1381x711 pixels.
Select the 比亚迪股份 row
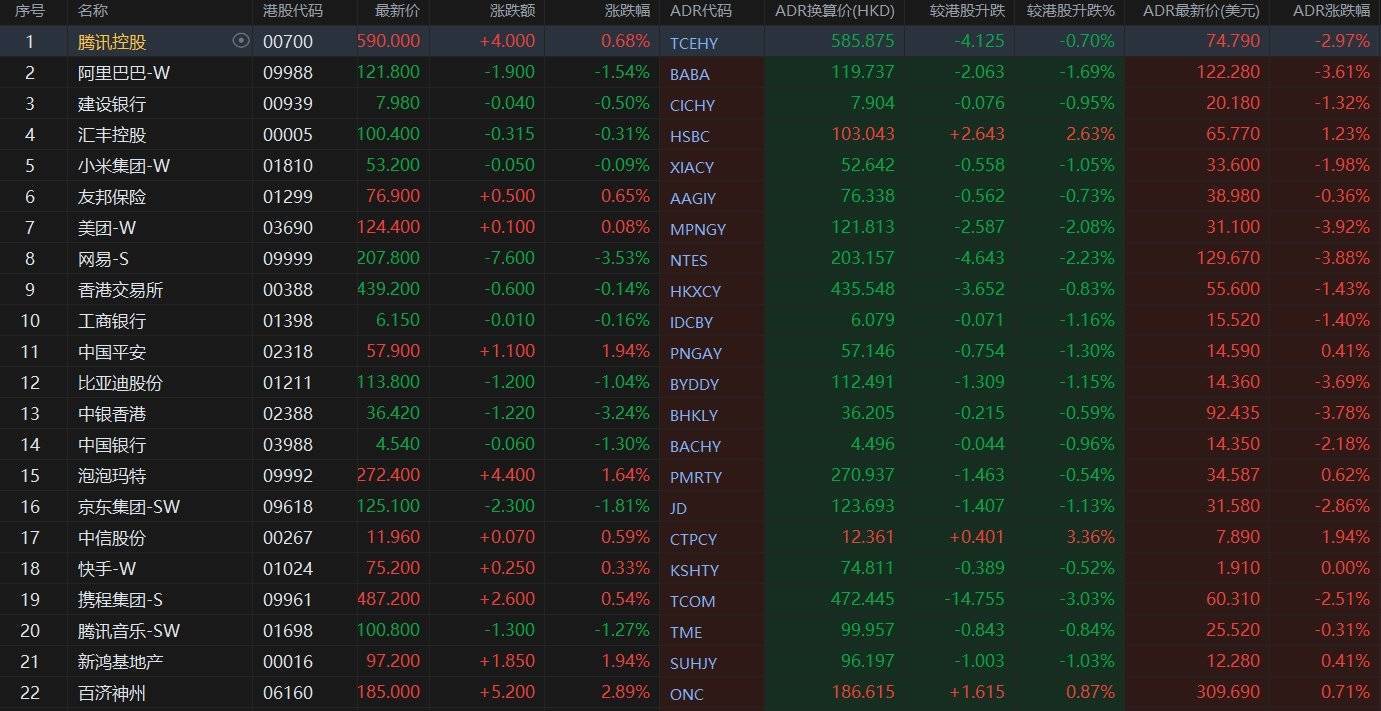click(120, 383)
